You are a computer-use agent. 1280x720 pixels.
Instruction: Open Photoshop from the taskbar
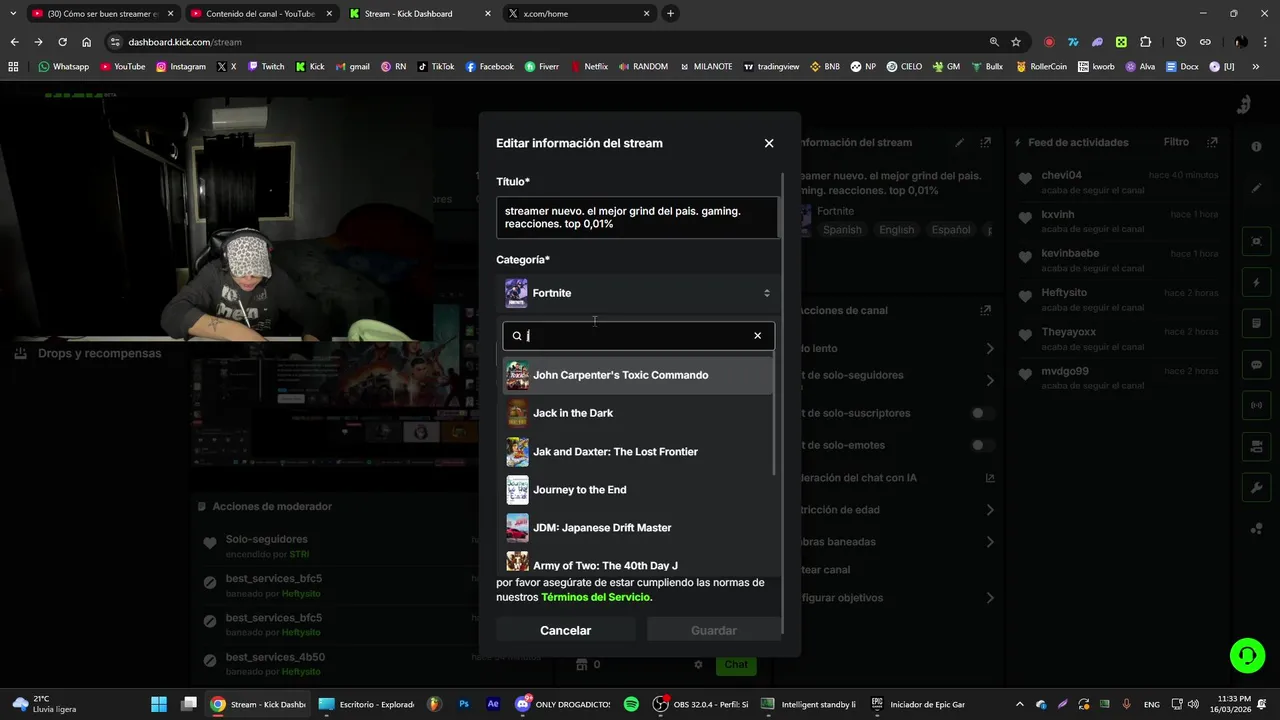point(463,704)
